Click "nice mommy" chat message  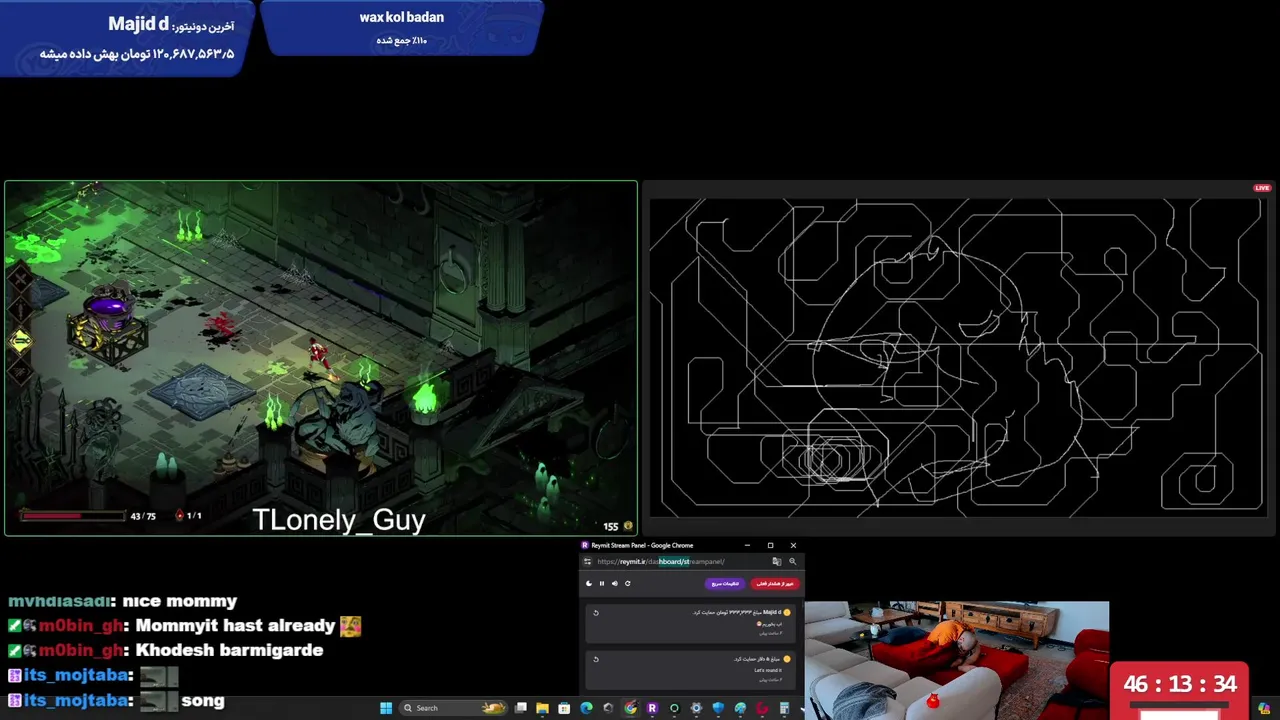pos(180,601)
